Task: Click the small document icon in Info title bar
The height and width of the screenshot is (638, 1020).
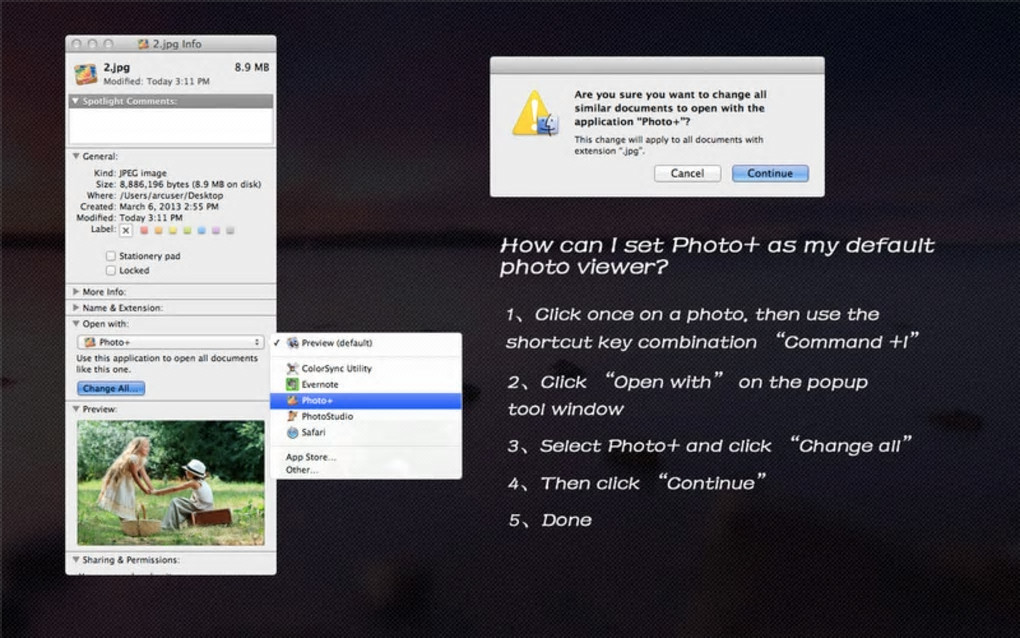Action: coord(143,44)
